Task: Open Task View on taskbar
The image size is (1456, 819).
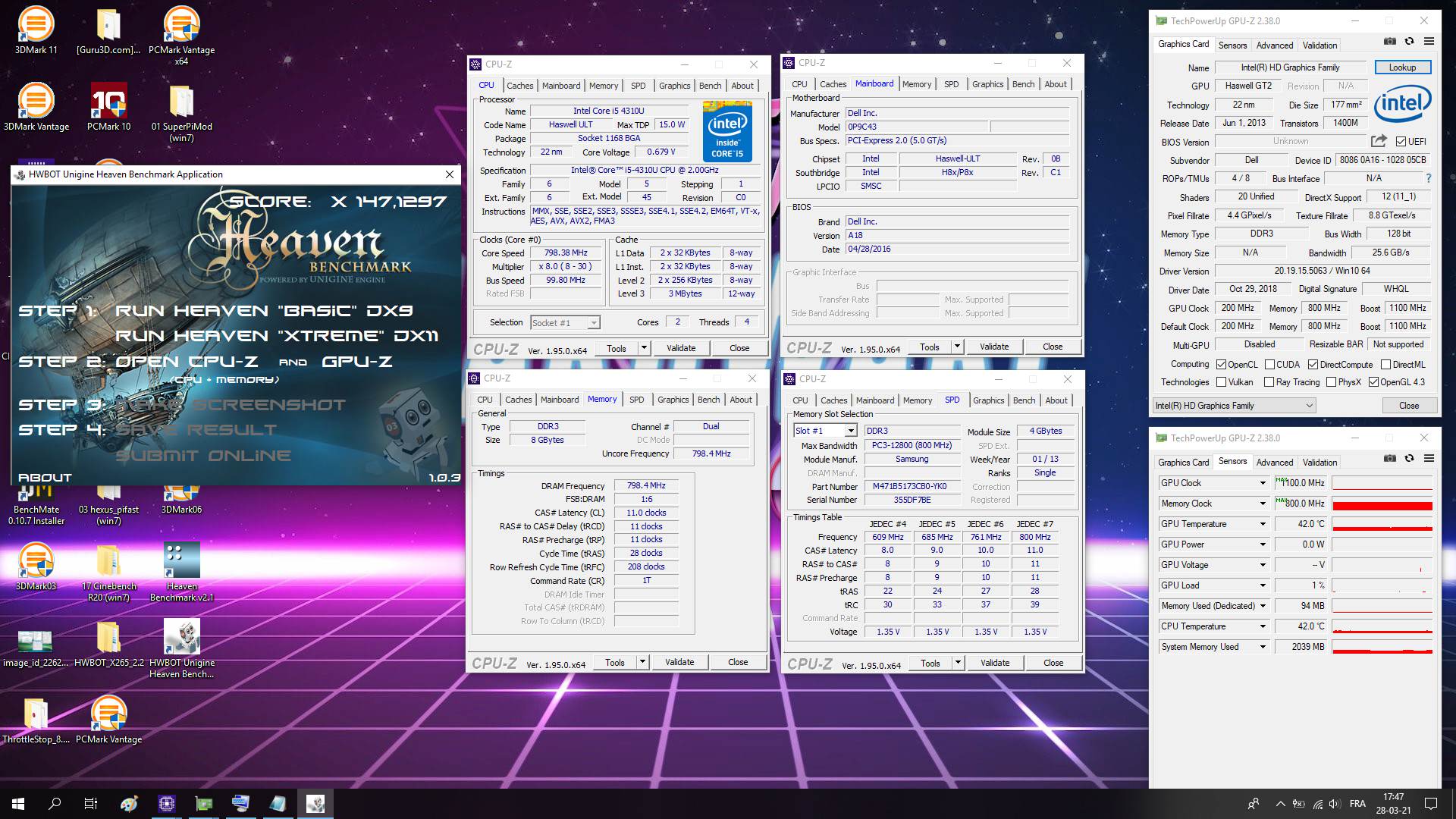Action: pos(91,804)
